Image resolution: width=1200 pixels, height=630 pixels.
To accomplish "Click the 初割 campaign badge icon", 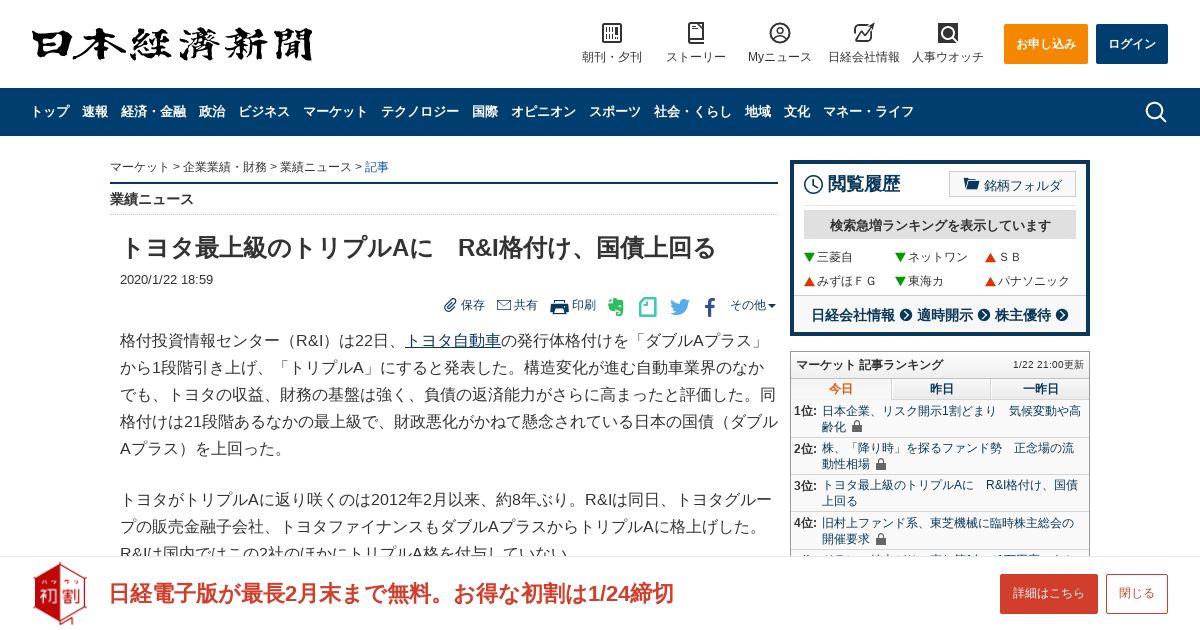I will 60,593.
